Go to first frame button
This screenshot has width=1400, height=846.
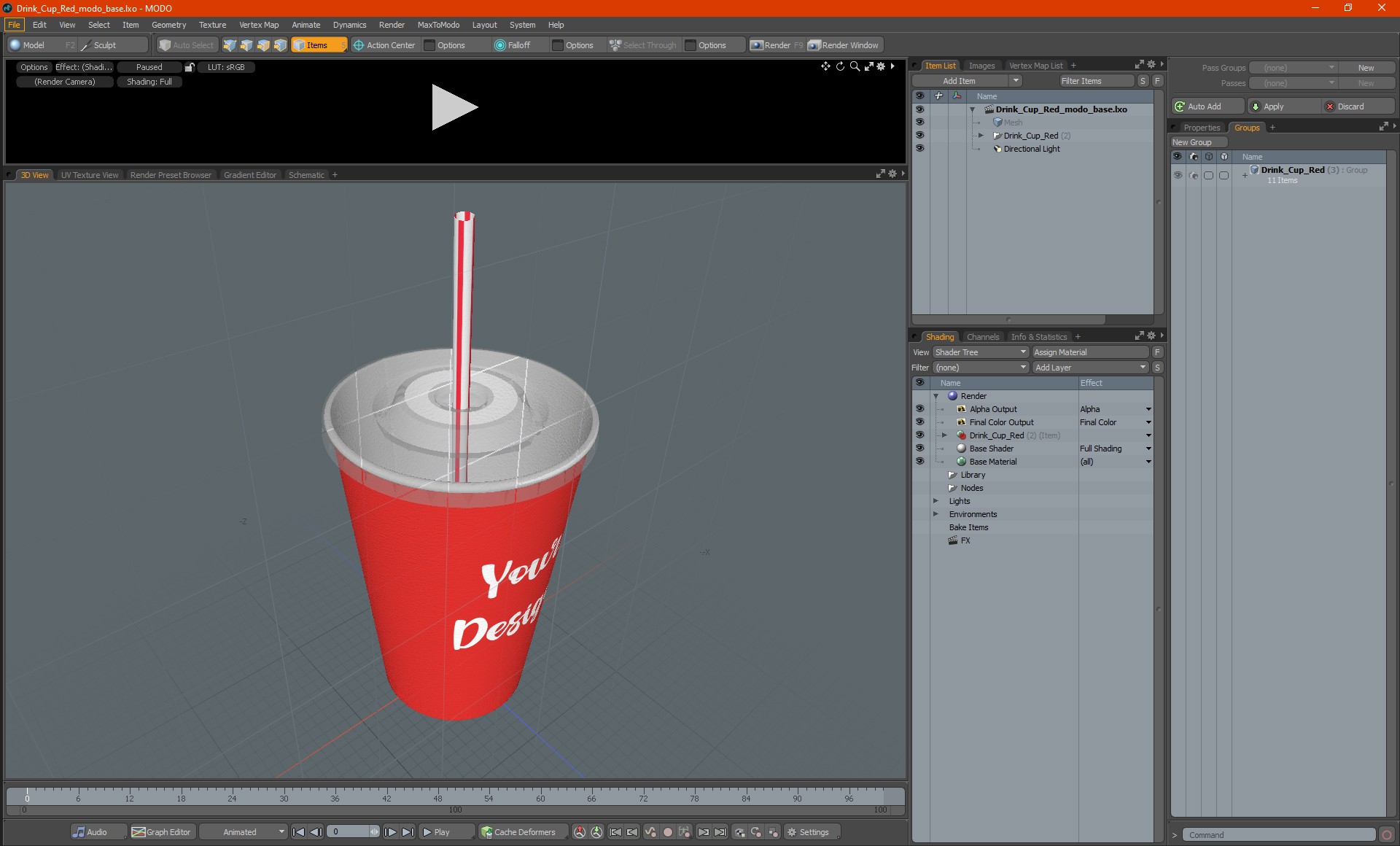(298, 832)
